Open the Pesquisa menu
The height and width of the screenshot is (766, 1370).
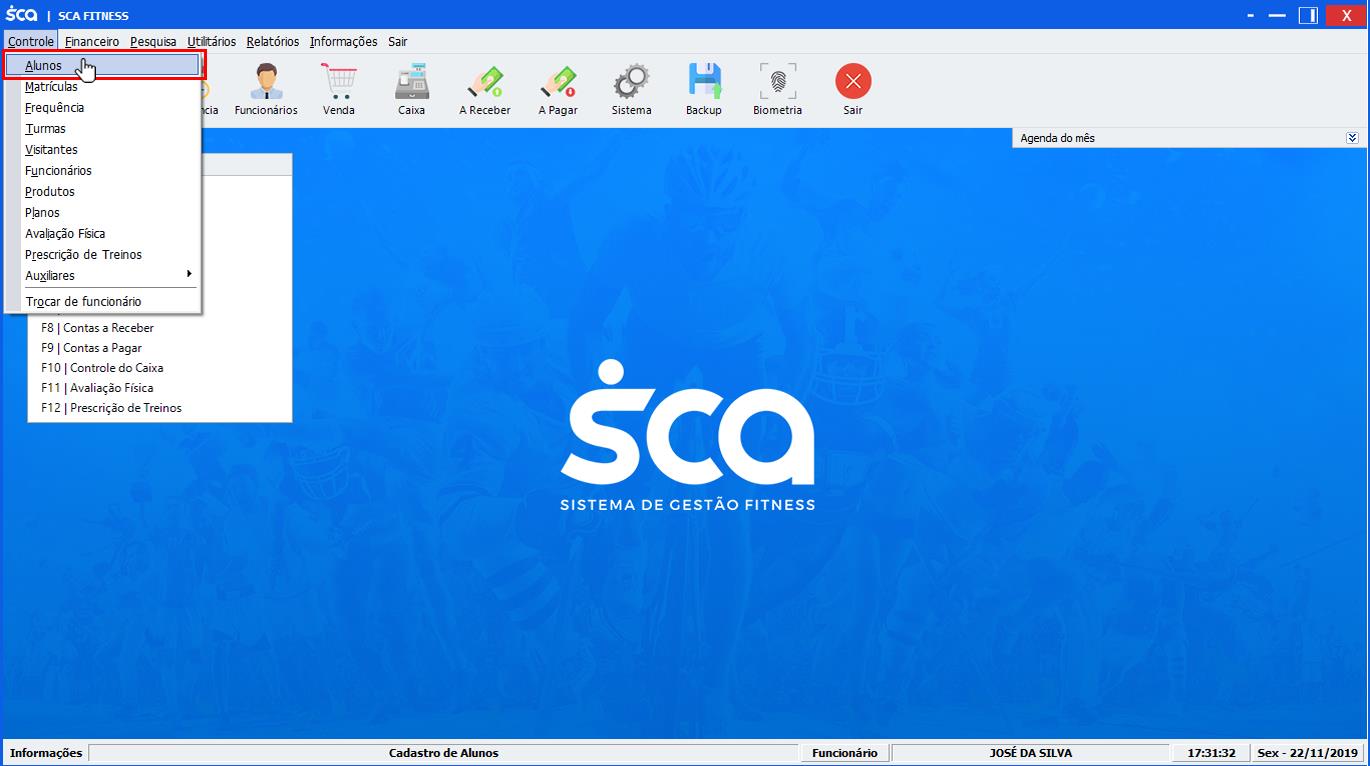tap(153, 41)
